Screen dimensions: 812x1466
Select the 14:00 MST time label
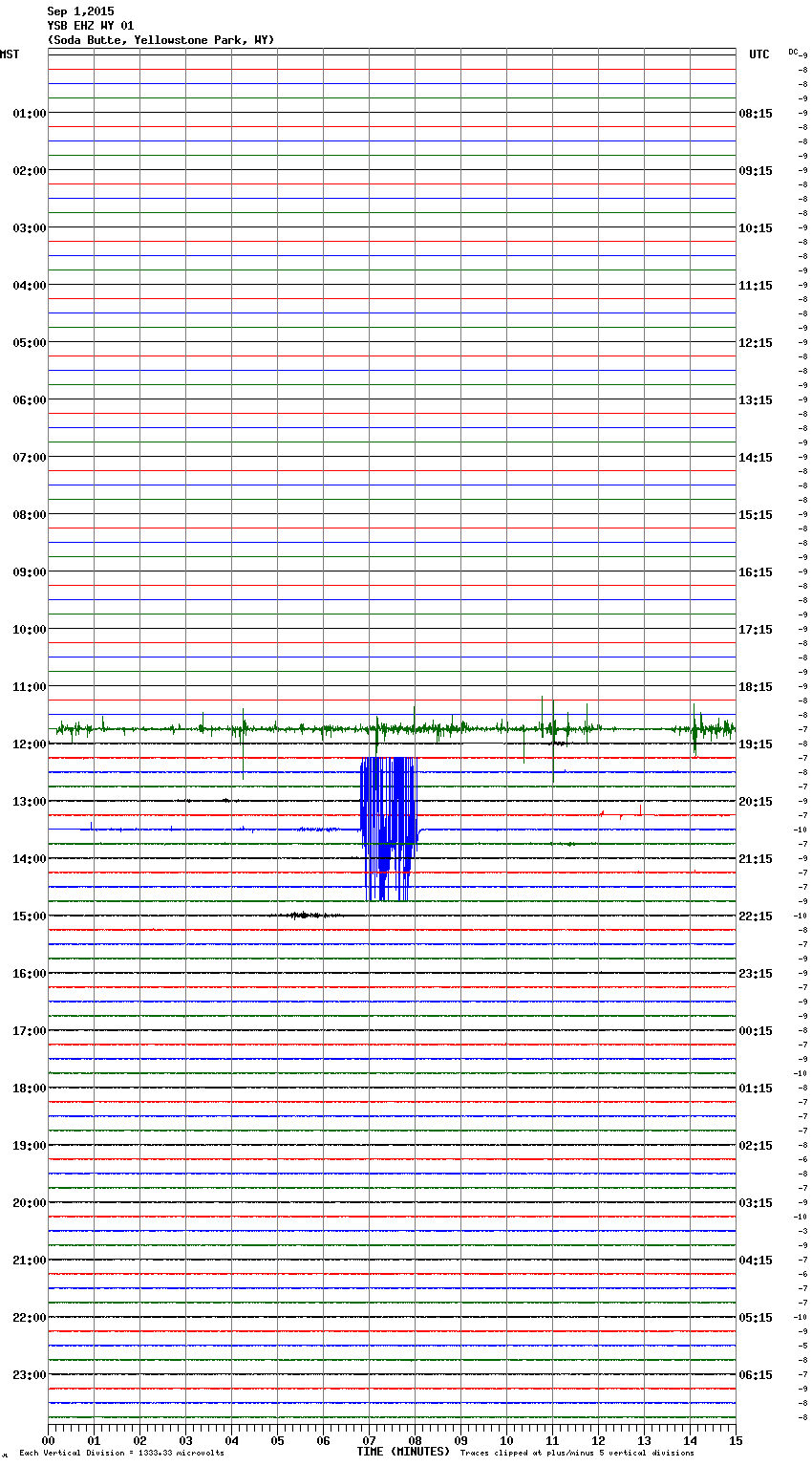30,859
